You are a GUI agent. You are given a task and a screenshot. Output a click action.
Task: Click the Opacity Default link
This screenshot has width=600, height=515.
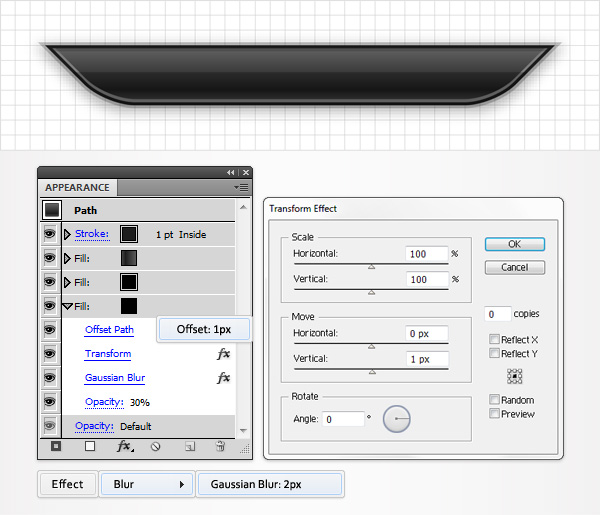(x=94, y=426)
